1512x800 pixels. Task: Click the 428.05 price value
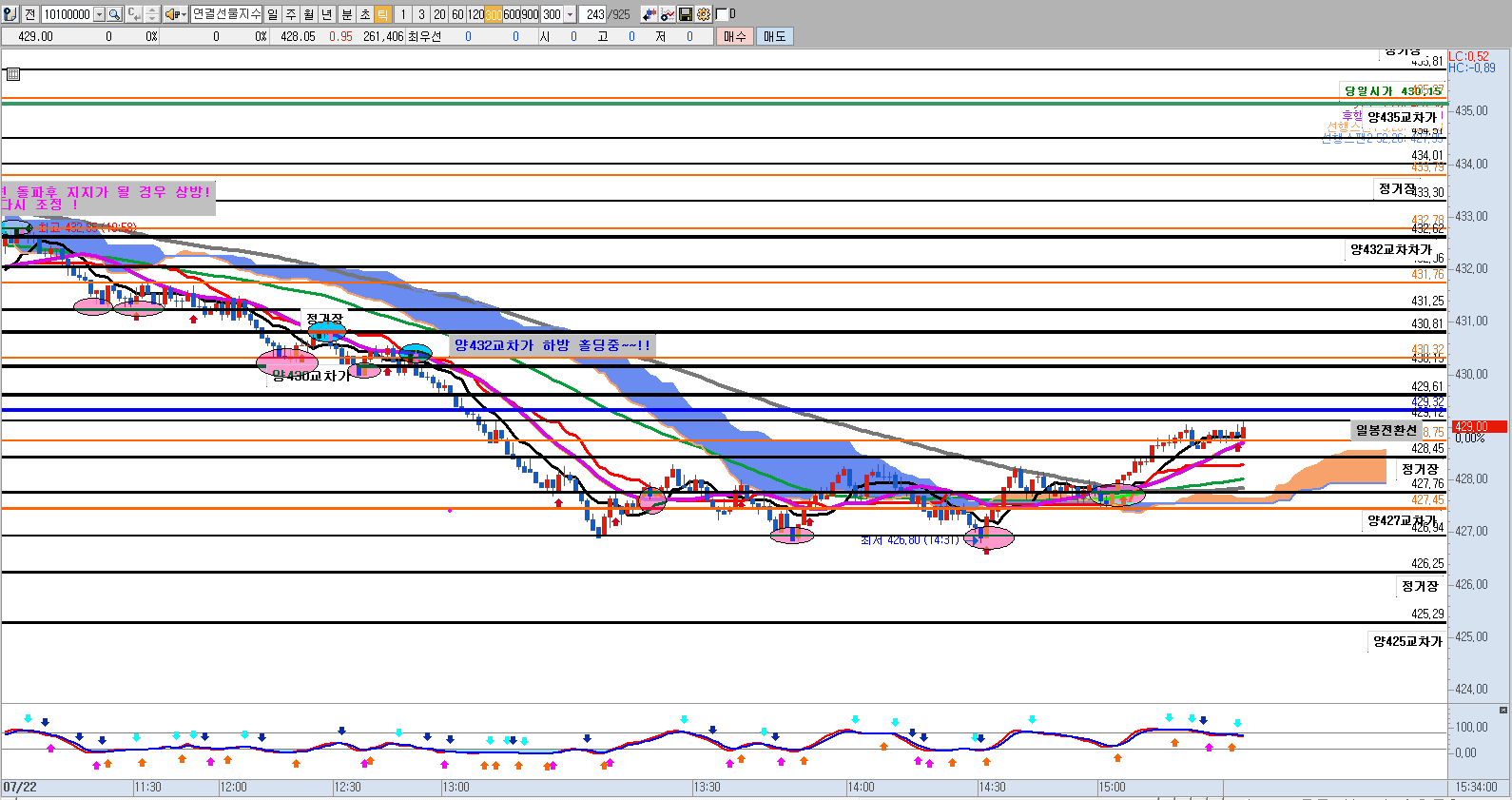pos(298,36)
